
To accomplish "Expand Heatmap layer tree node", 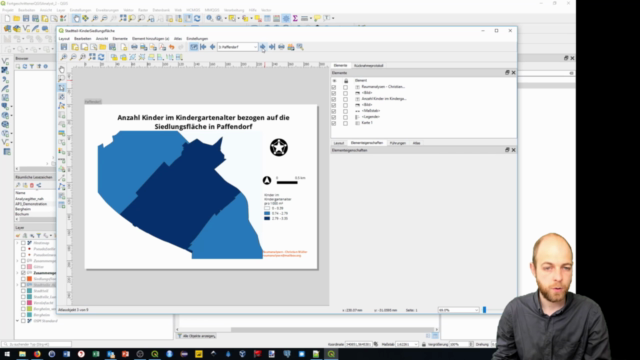I will coord(18,243).
